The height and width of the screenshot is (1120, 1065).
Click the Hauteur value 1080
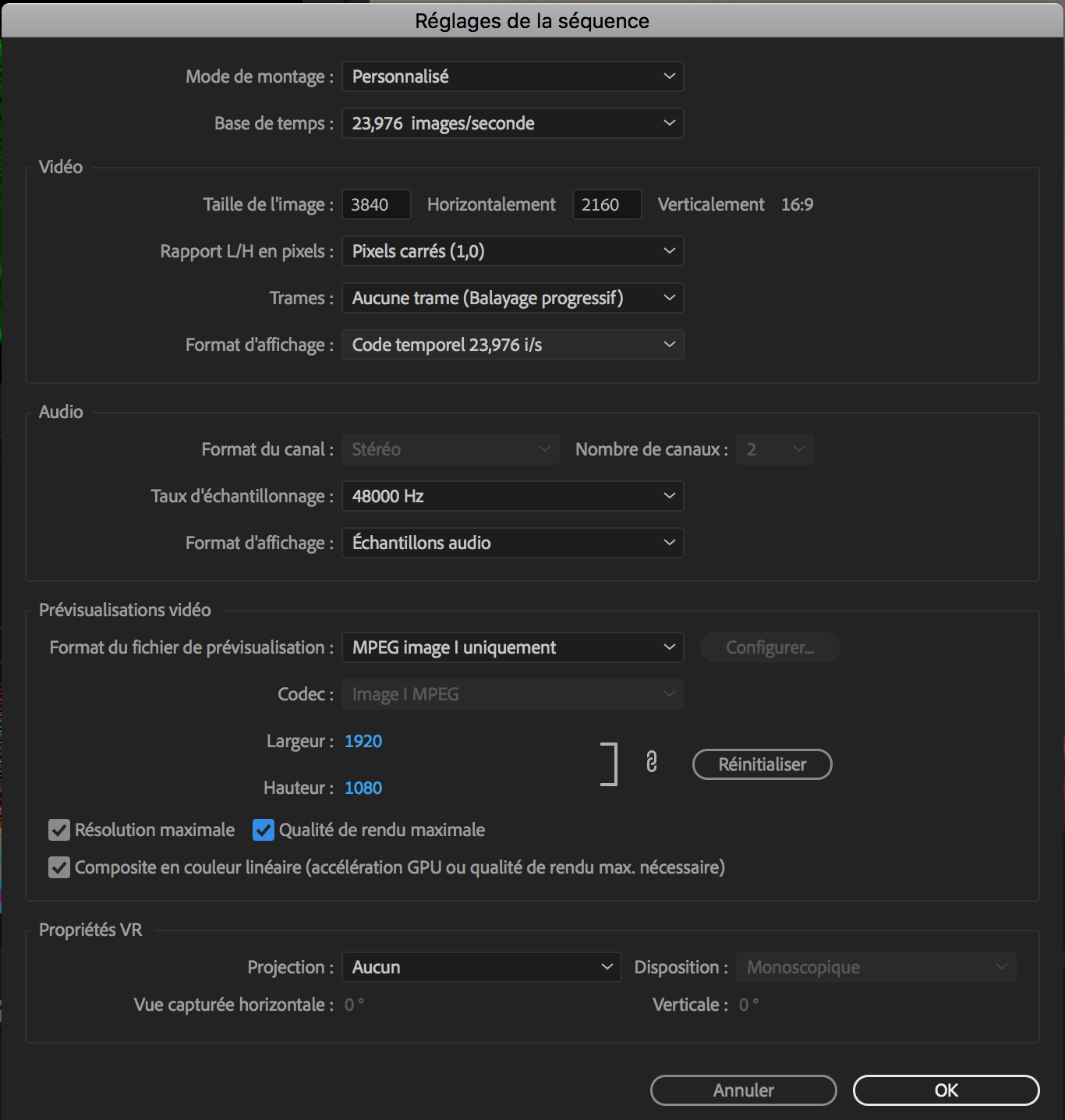click(363, 788)
